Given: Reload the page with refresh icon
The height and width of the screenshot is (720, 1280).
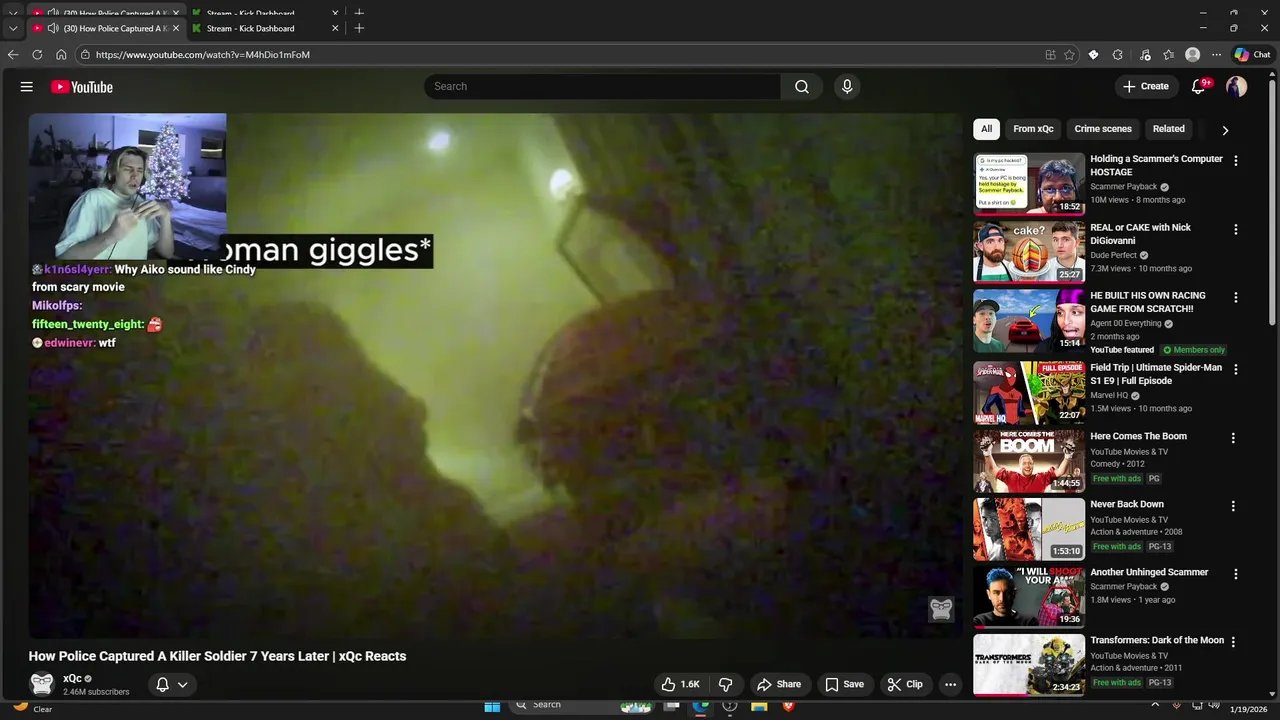Looking at the screenshot, I should [37, 55].
